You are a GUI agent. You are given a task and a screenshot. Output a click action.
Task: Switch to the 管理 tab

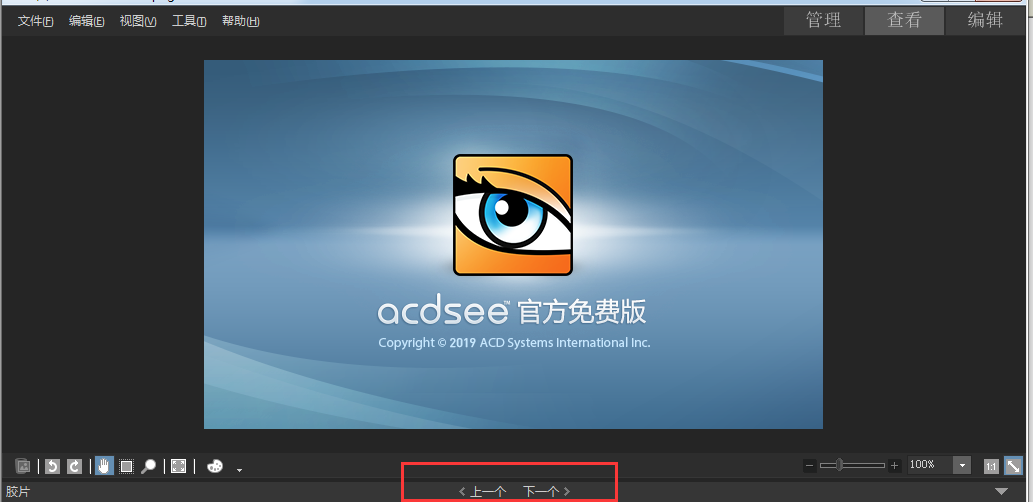(x=824, y=20)
